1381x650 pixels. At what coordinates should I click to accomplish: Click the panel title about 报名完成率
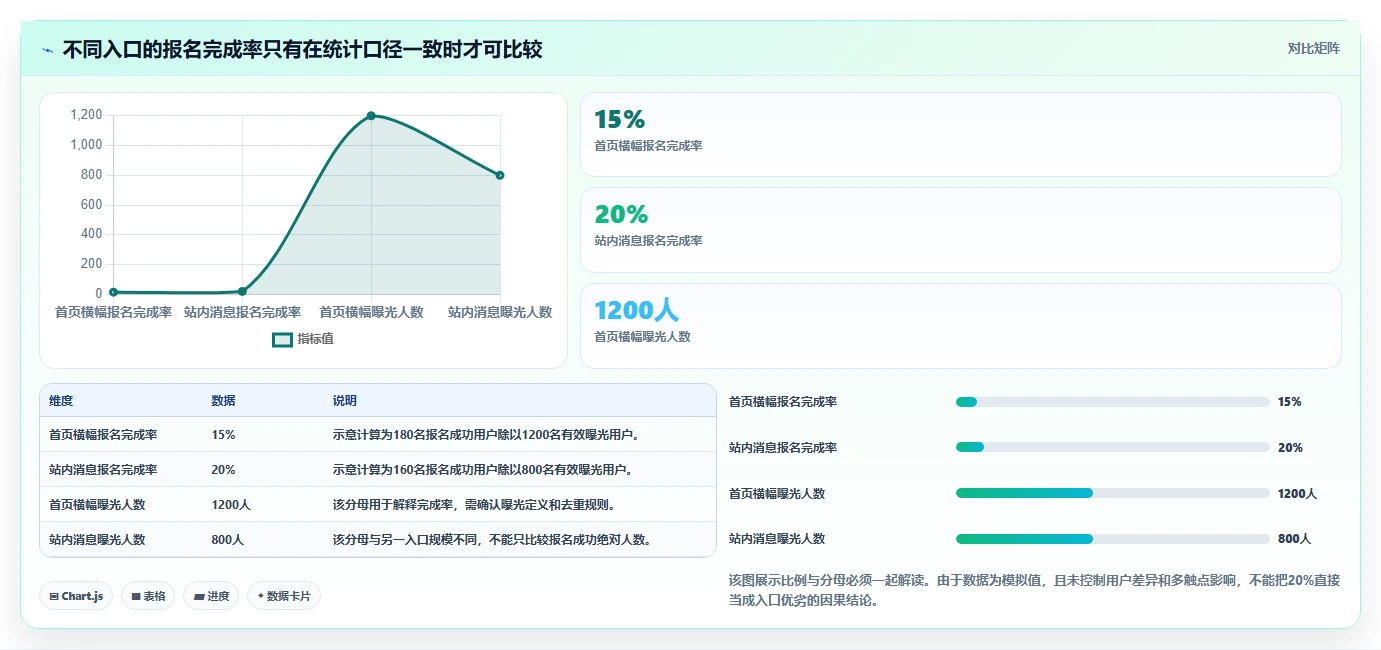click(302, 49)
